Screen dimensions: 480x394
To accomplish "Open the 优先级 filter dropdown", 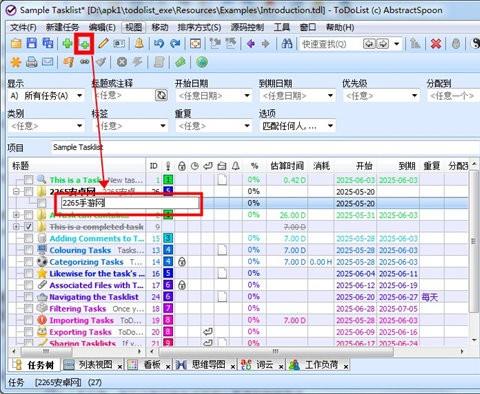I will tap(414, 96).
